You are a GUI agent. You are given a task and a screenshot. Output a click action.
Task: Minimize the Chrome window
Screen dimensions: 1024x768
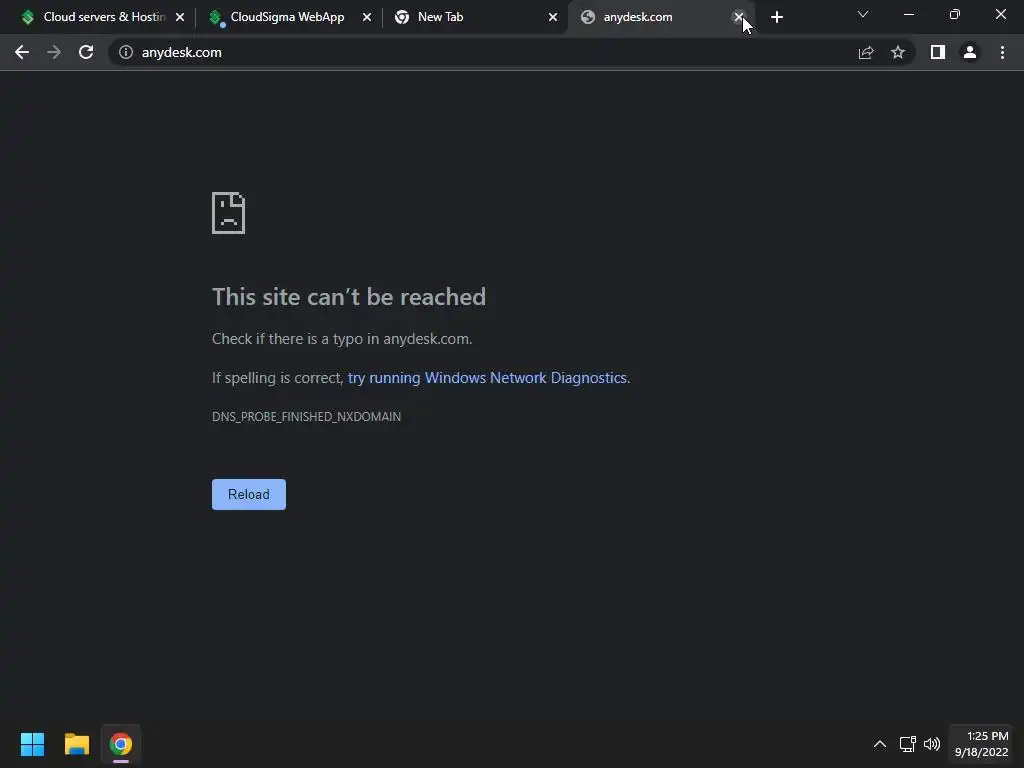(908, 14)
